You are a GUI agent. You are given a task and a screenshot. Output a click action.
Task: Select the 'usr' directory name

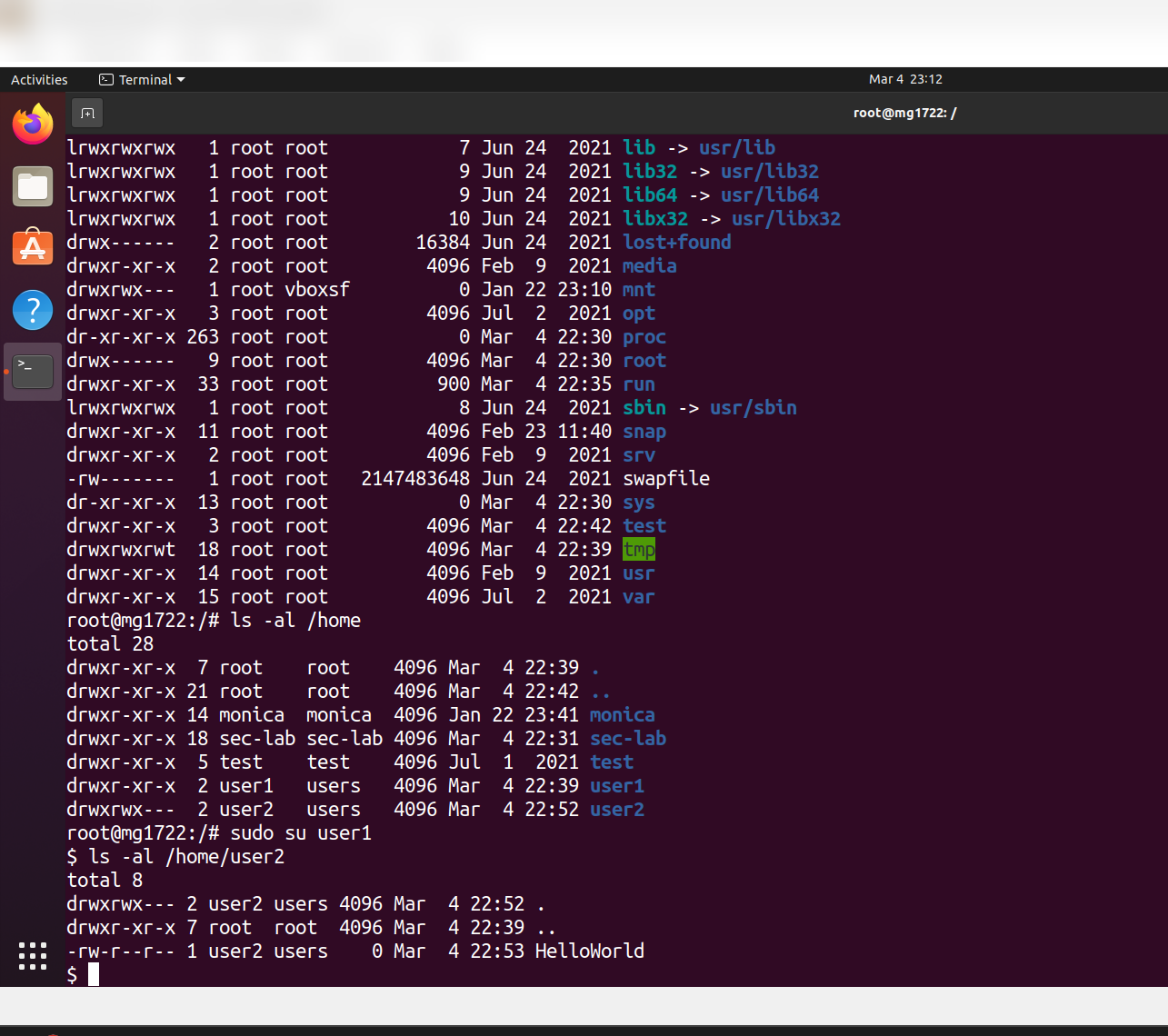pos(639,573)
